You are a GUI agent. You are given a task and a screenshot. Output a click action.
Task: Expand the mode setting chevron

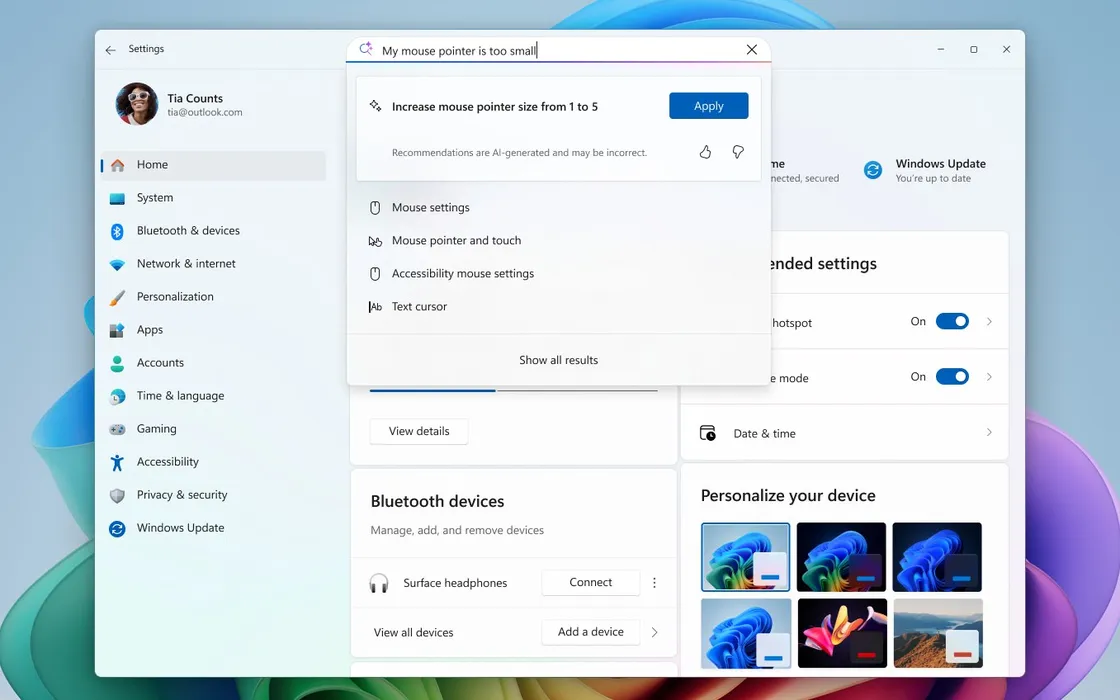(989, 376)
